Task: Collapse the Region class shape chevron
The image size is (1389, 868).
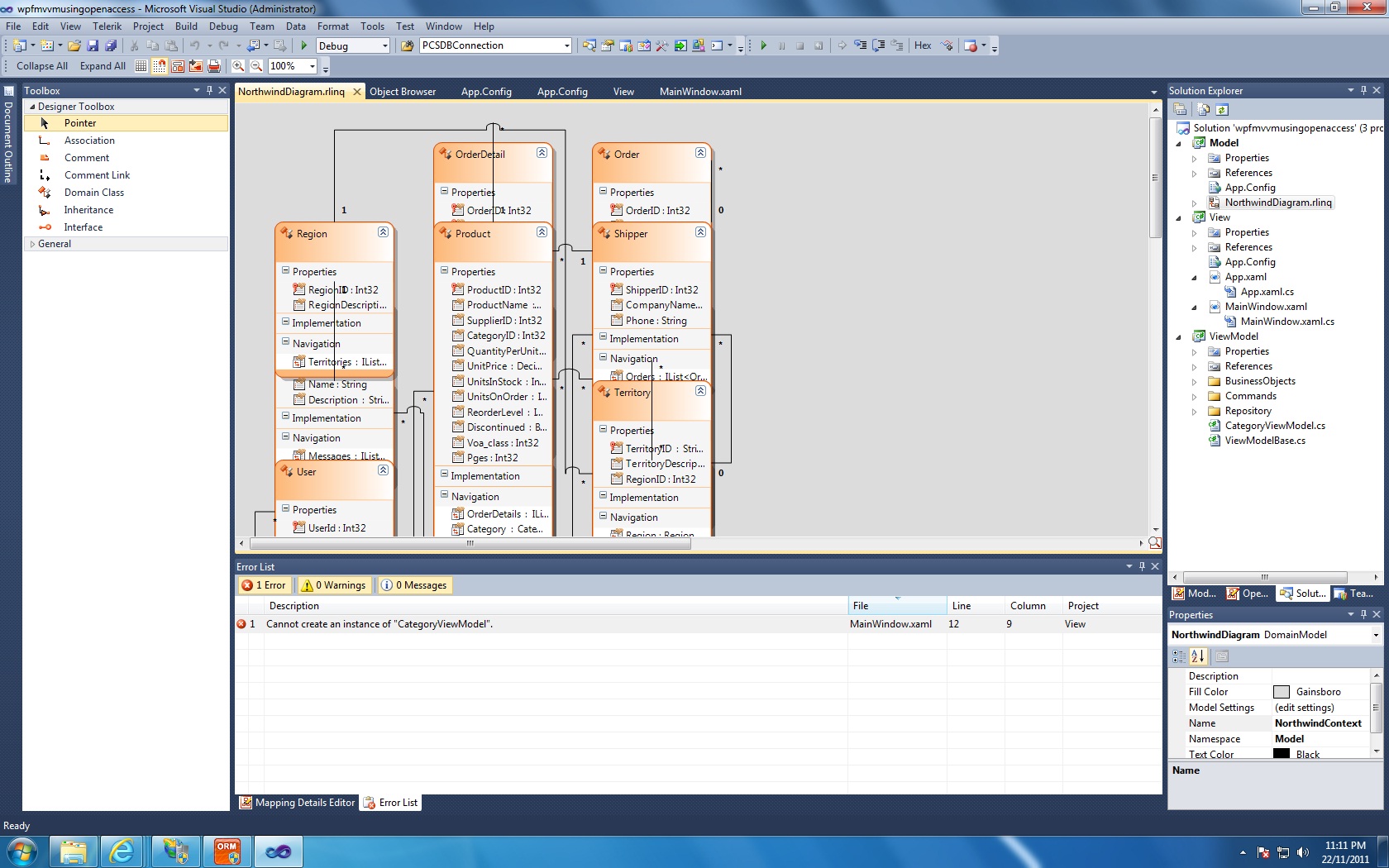Action: pos(383,232)
